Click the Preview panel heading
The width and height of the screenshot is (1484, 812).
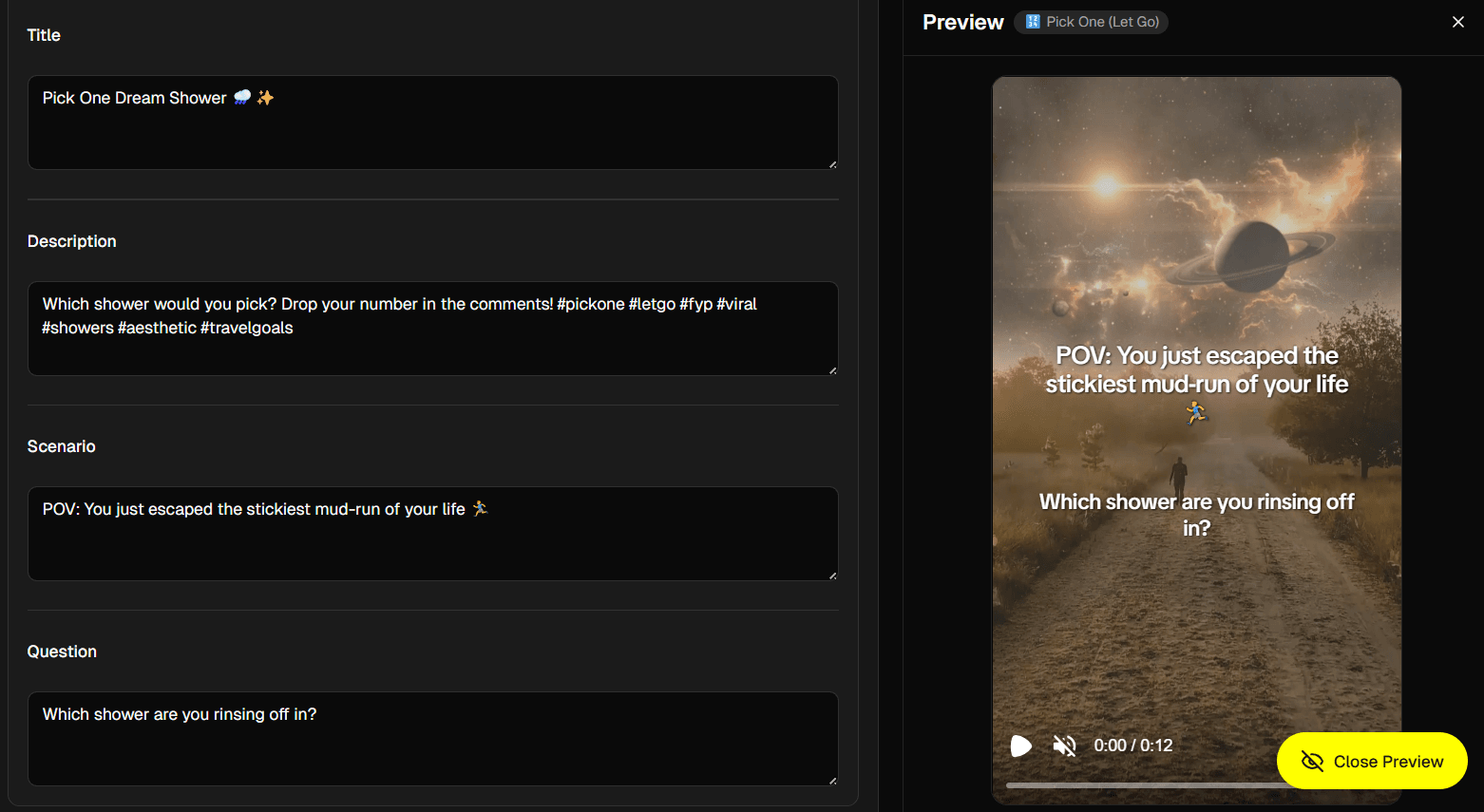962,22
